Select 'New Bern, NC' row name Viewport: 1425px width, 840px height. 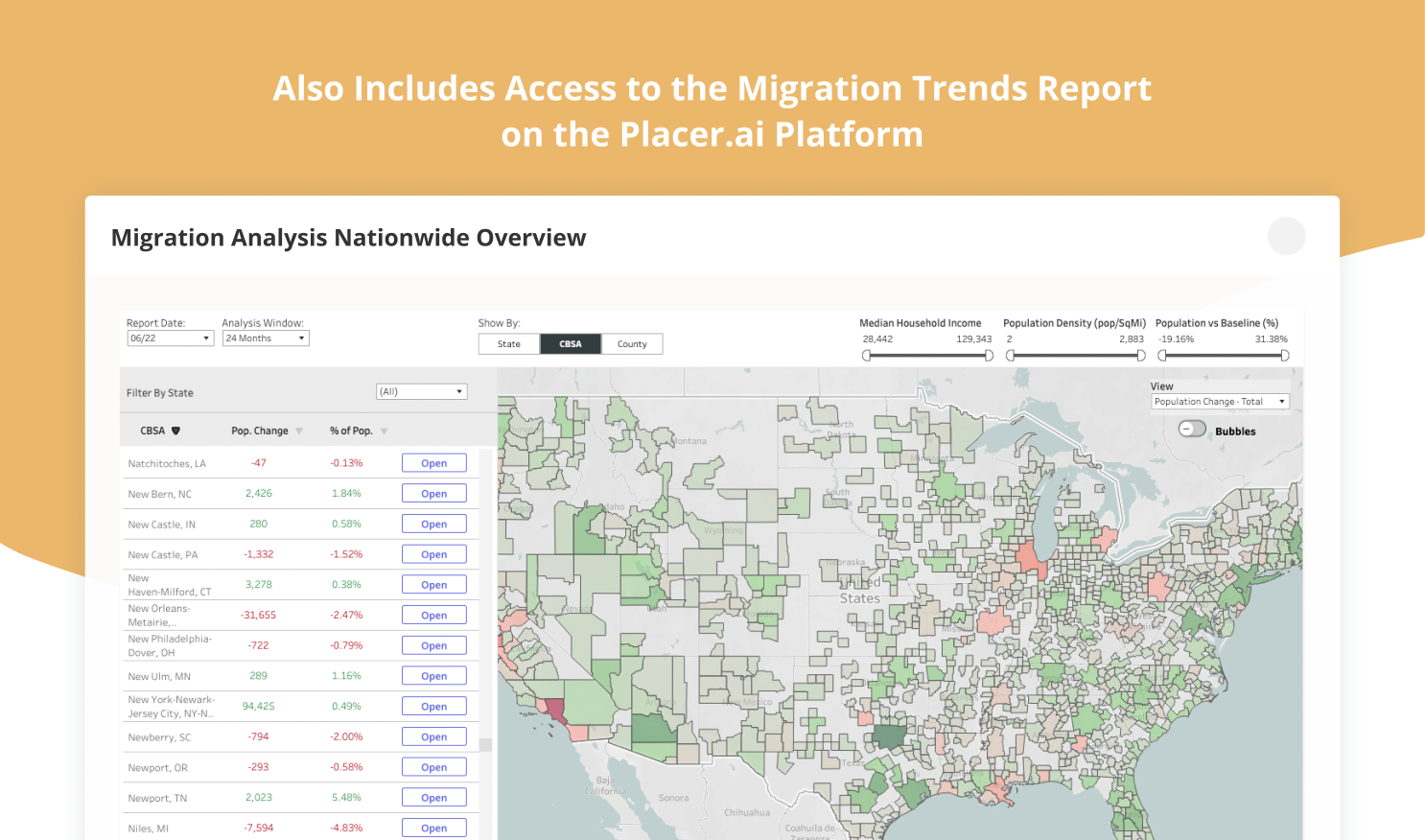pyautogui.click(x=160, y=495)
